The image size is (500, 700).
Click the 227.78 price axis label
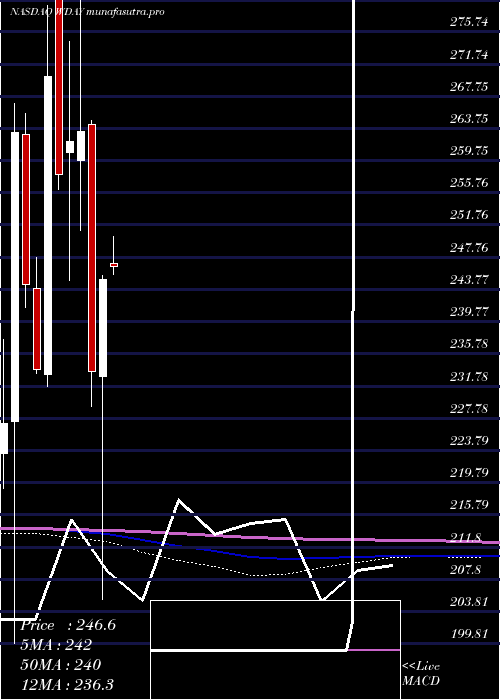pos(469,408)
